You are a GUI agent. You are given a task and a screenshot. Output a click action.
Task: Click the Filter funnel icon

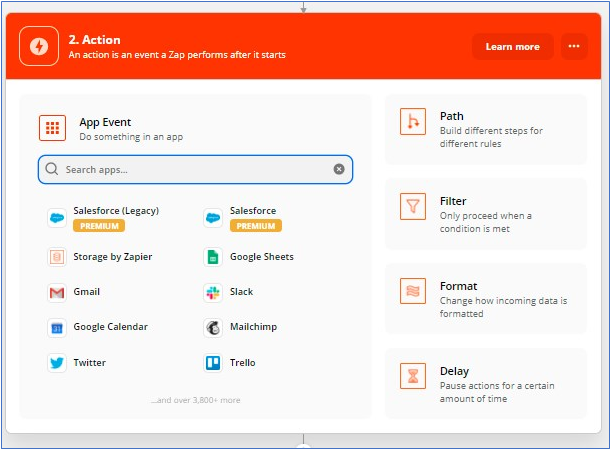point(413,206)
